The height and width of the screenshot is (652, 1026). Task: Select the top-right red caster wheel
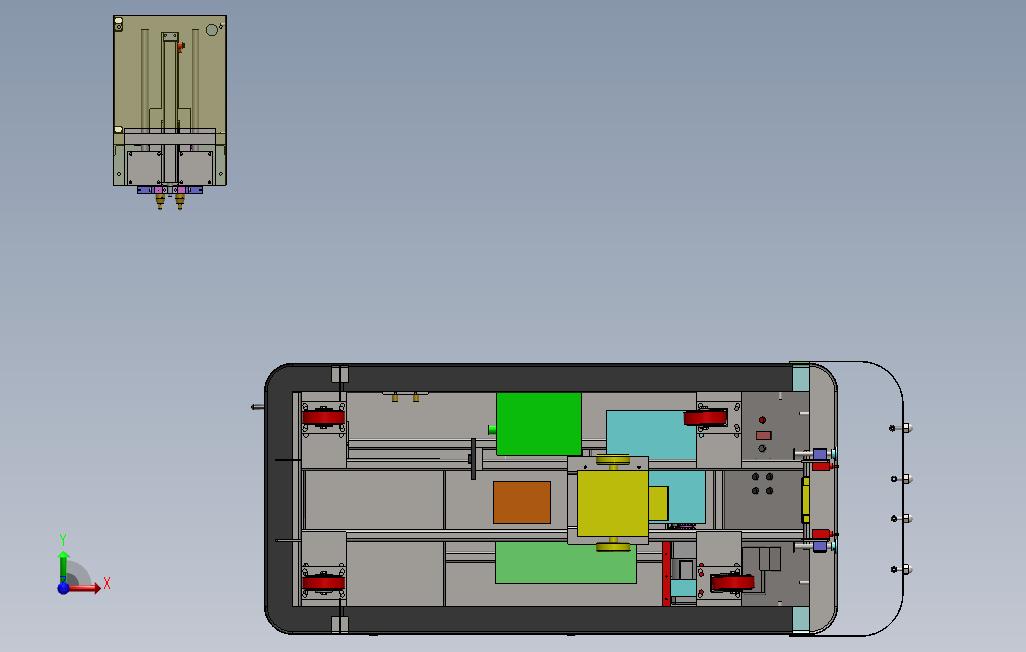(x=705, y=417)
